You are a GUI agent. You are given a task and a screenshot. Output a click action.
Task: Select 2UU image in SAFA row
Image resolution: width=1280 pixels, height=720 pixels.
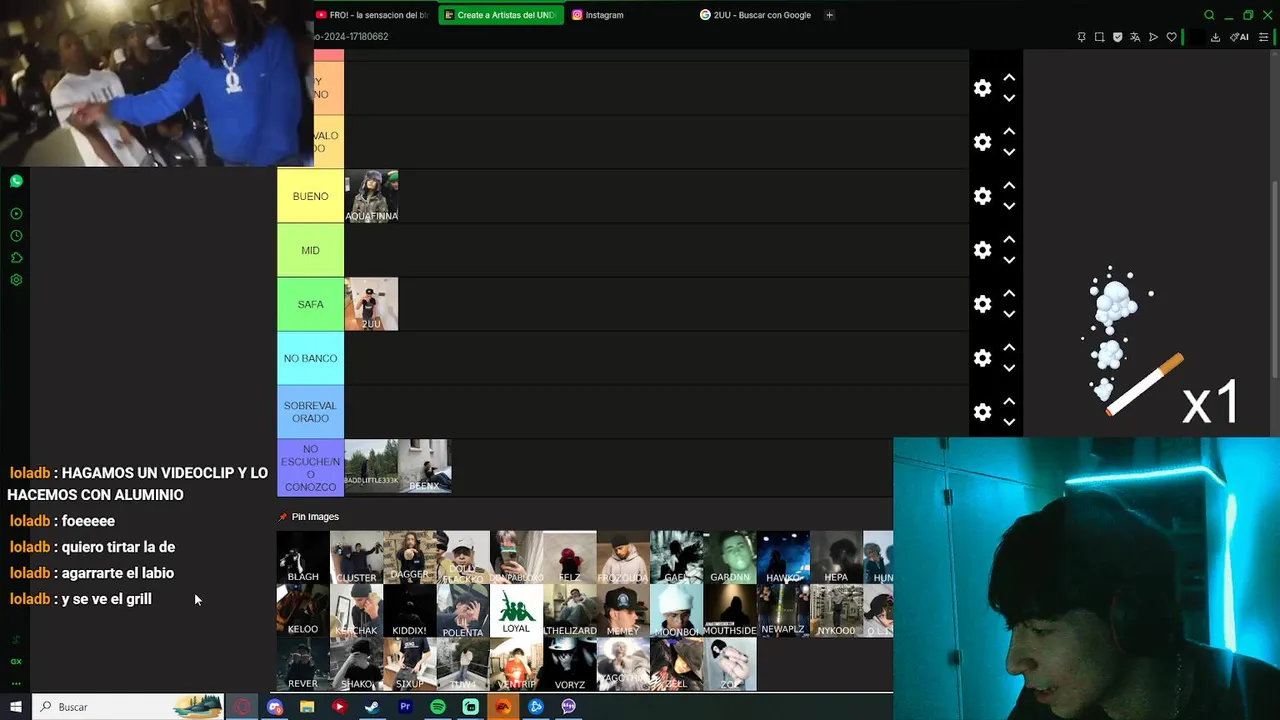coord(371,304)
